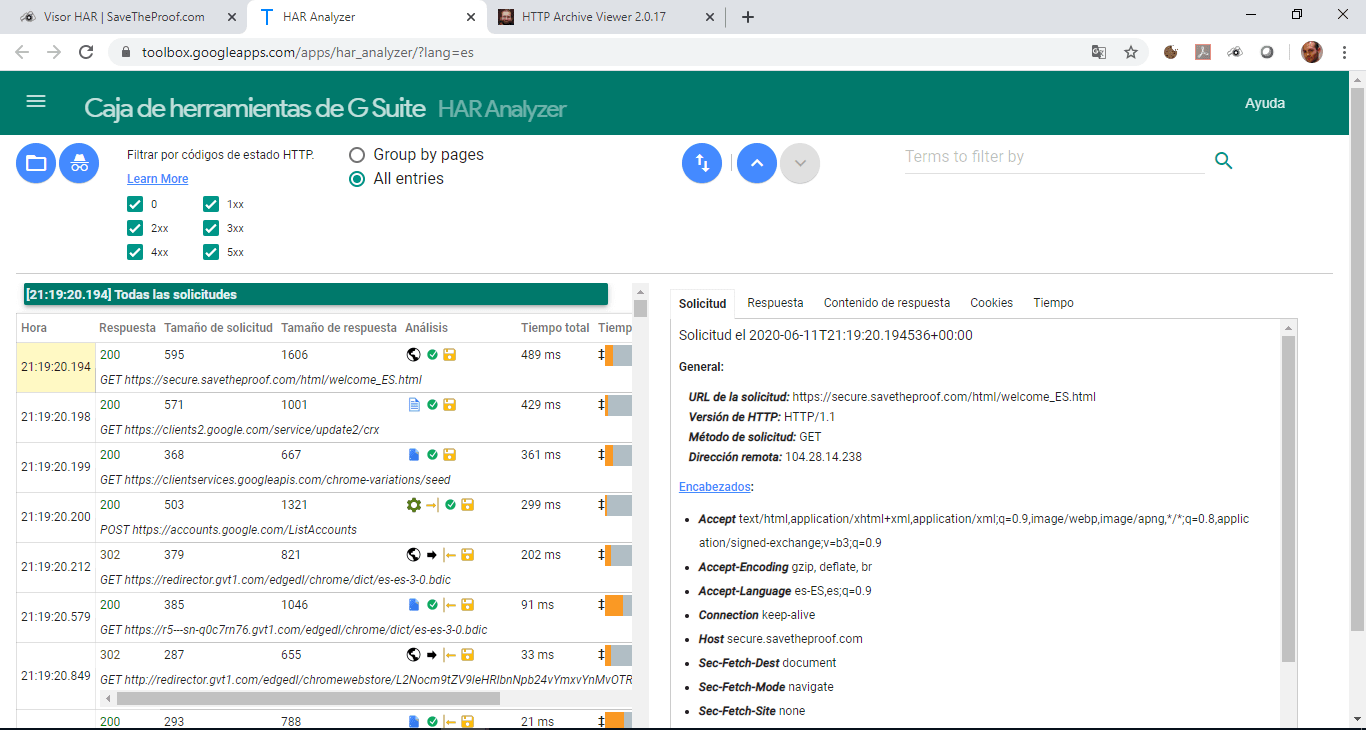Click save icon in ListAccounts row
Screen dimensions: 1366x730
point(467,504)
